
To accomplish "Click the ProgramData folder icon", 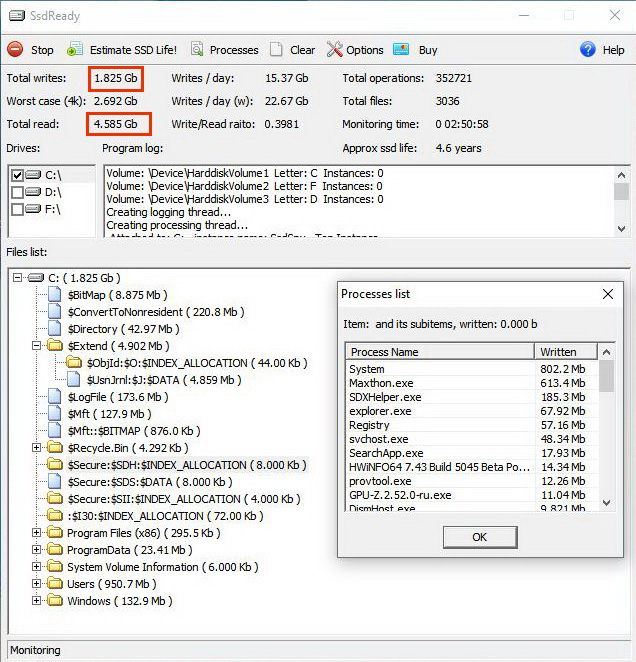I will point(54,550).
